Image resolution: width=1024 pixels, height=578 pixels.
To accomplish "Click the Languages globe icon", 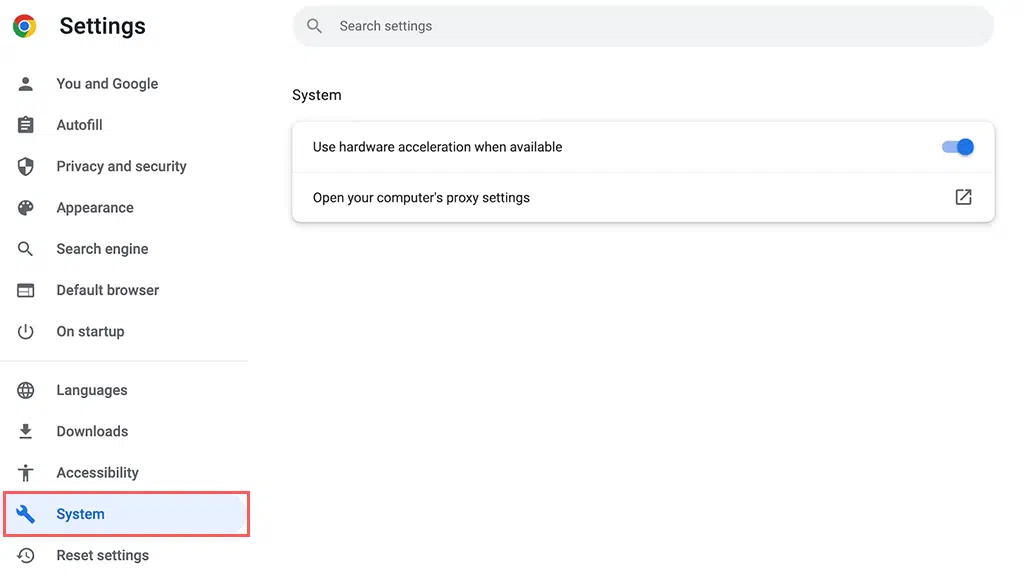I will click(26, 391).
